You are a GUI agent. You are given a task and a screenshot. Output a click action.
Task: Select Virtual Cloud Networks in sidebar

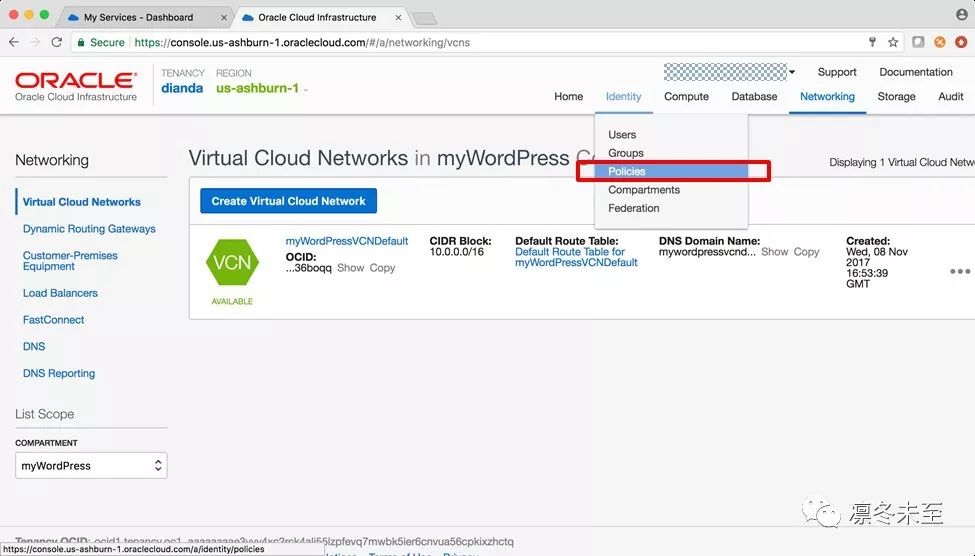[x=81, y=202]
